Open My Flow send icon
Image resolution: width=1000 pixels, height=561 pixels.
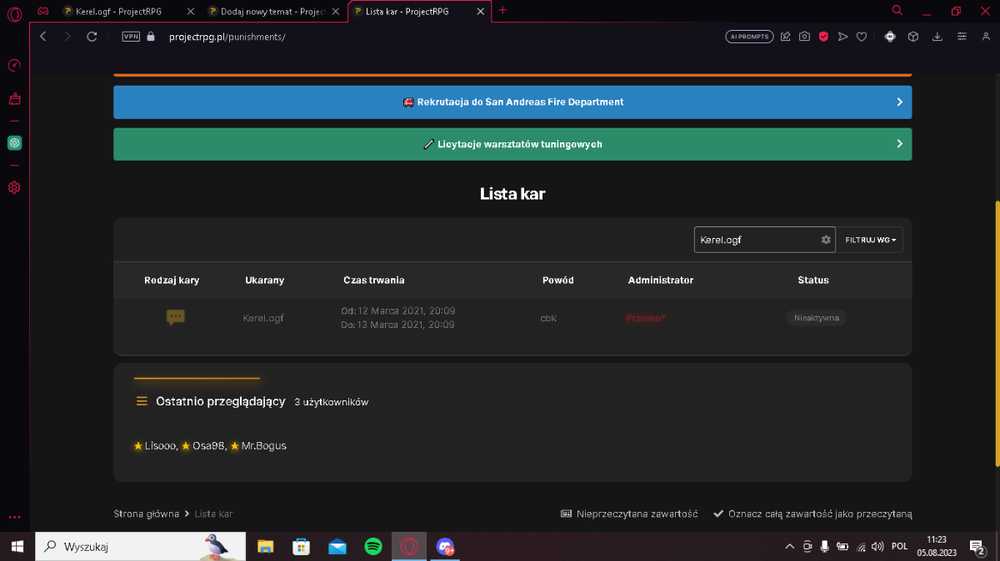point(842,36)
